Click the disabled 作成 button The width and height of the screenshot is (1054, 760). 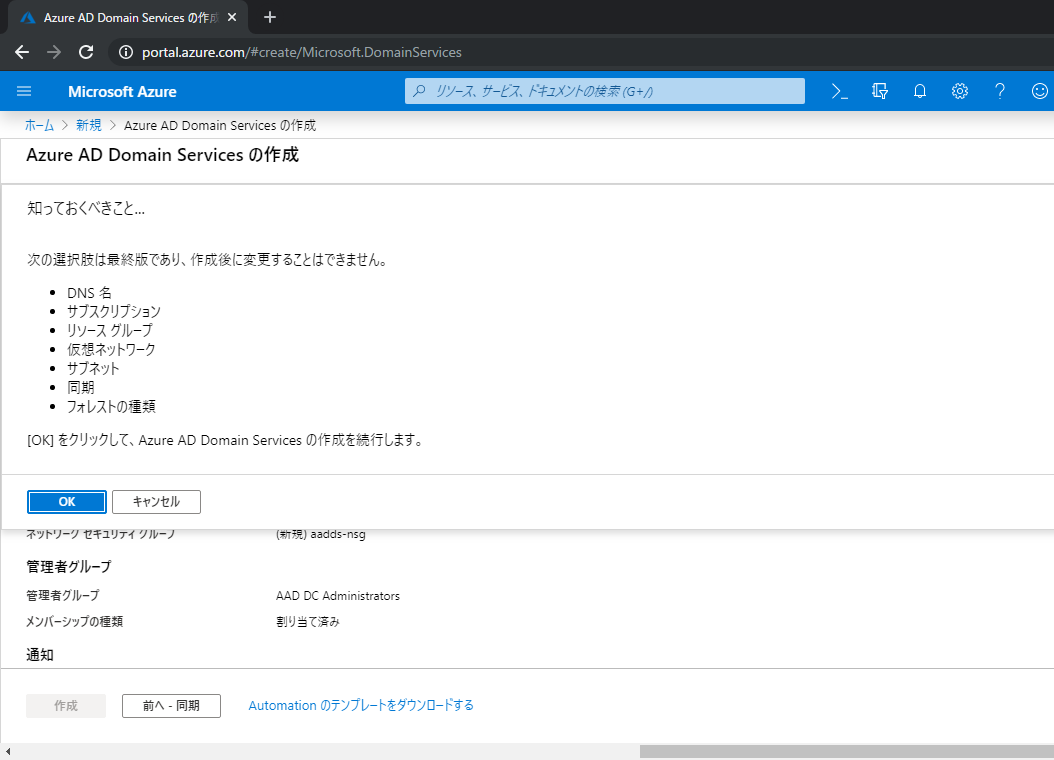(x=66, y=706)
